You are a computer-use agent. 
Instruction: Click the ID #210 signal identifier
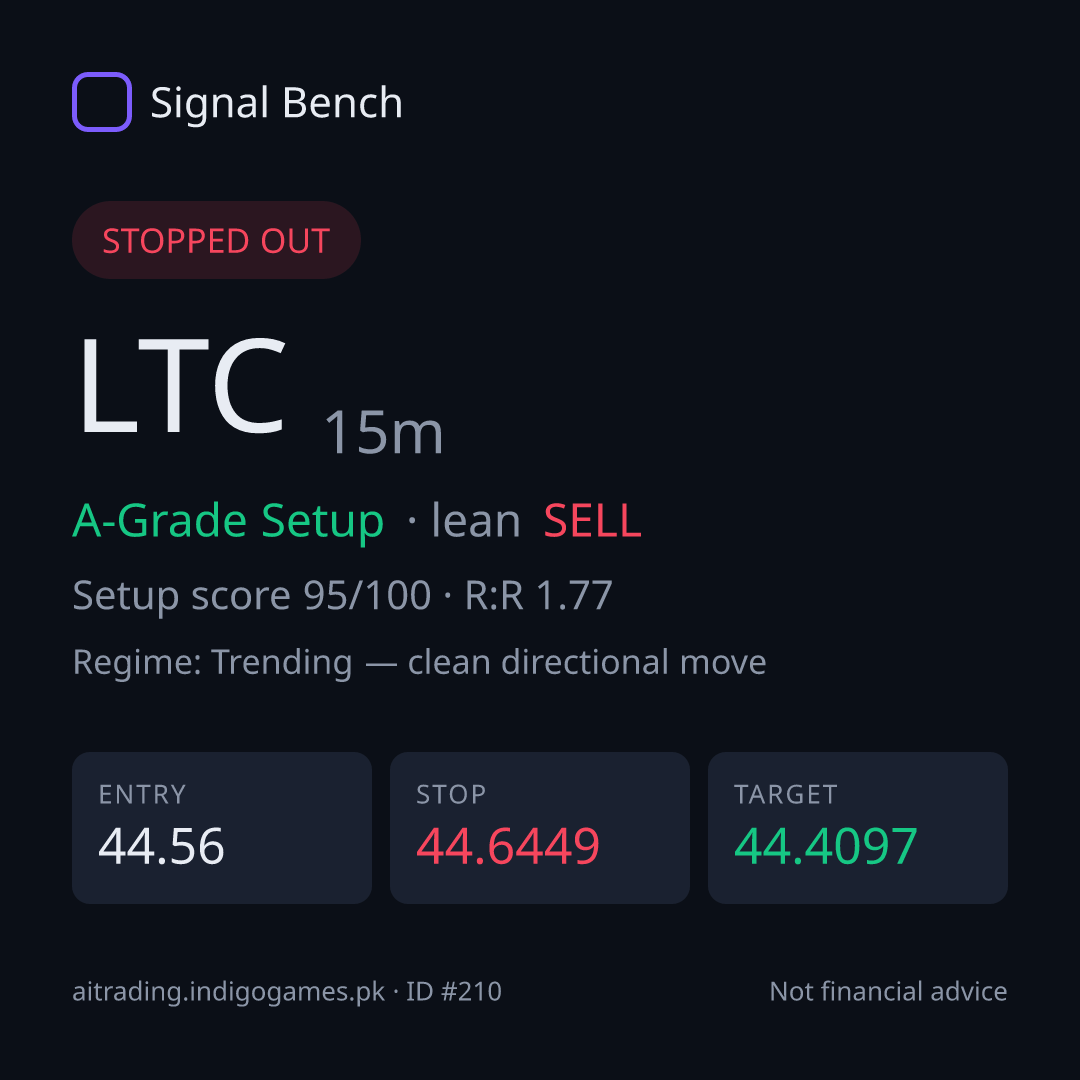click(453, 992)
